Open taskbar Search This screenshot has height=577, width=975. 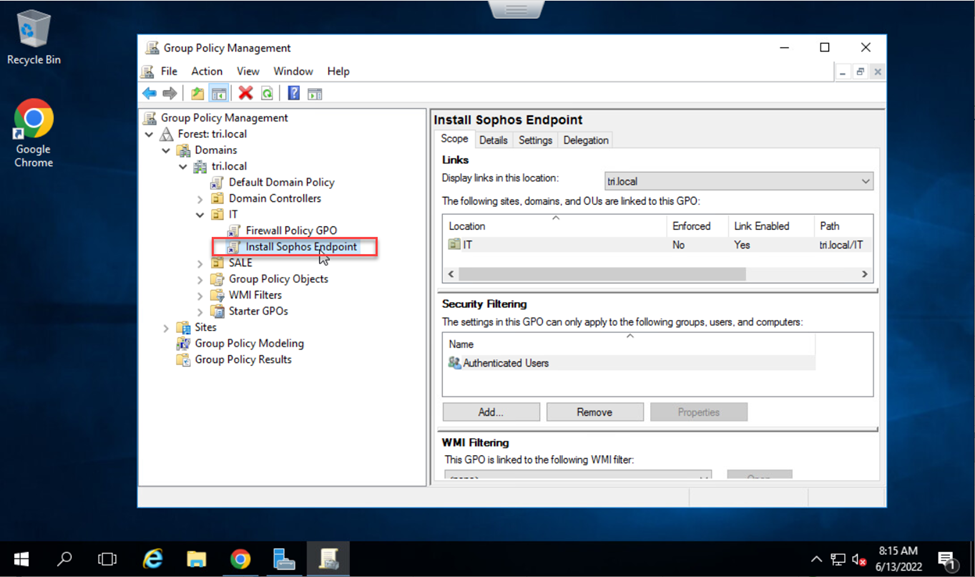(64, 560)
